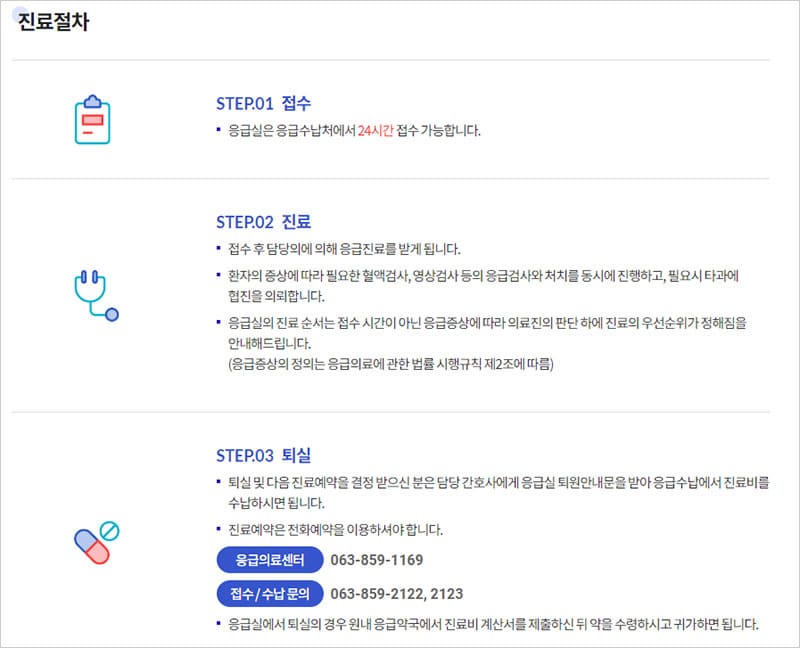Click the 진료절차 page heading

tap(53, 23)
